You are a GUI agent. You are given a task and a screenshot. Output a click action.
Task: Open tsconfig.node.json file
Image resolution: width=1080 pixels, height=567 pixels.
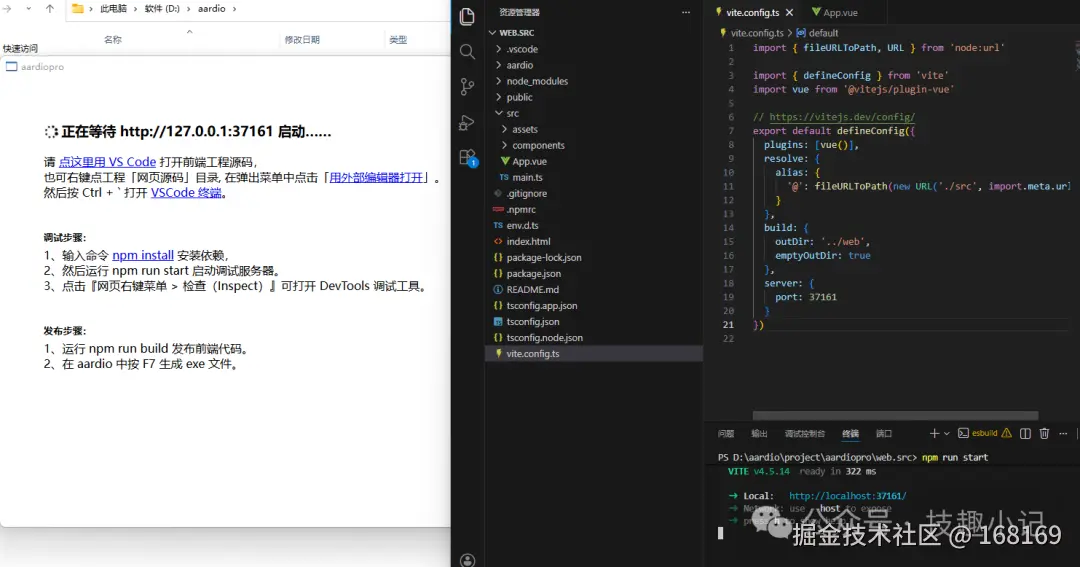pos(544,338)
